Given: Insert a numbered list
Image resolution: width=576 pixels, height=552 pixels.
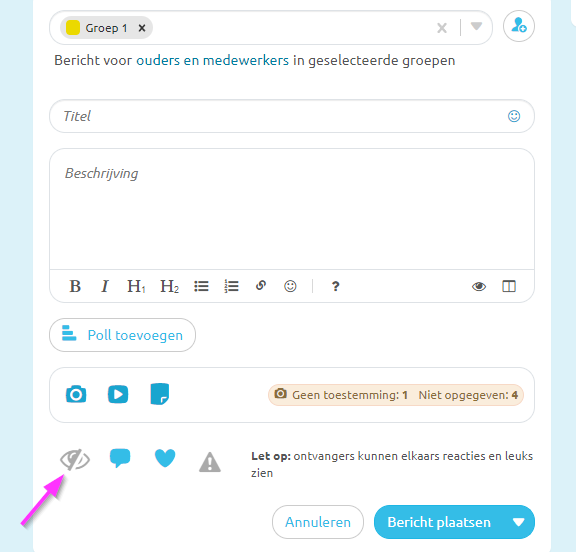Looking at the screenshot, I should 231,286.
